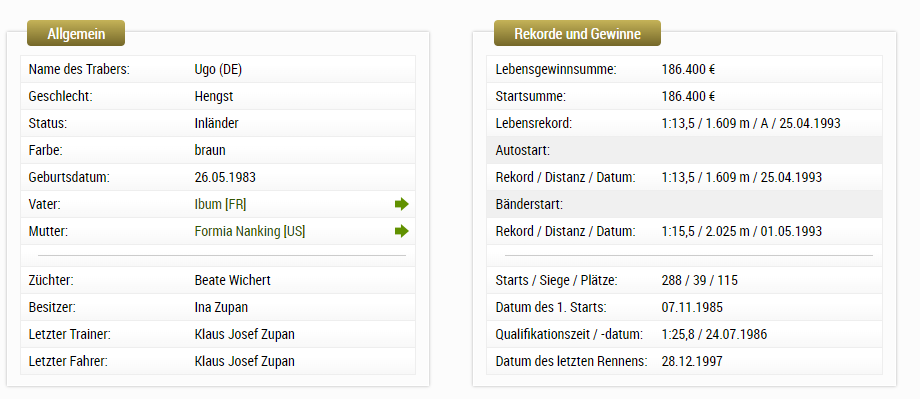The height and width of the screenshot is (399, 920).
Task: Click the Lebensgewinnsumme value 186.400 €
Action: [688, 69]
